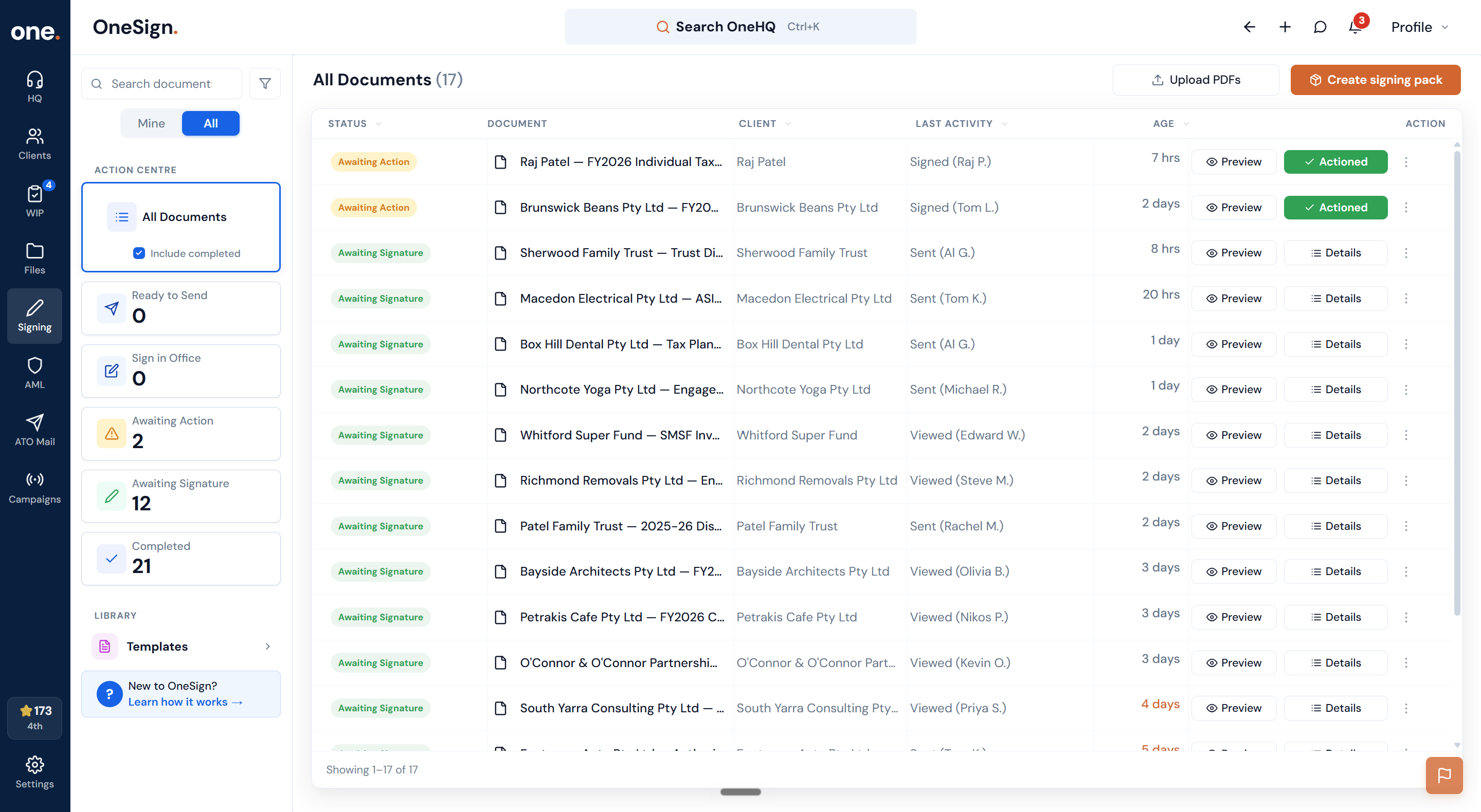Open notifications bell with 3 badge

[1356, 27]
